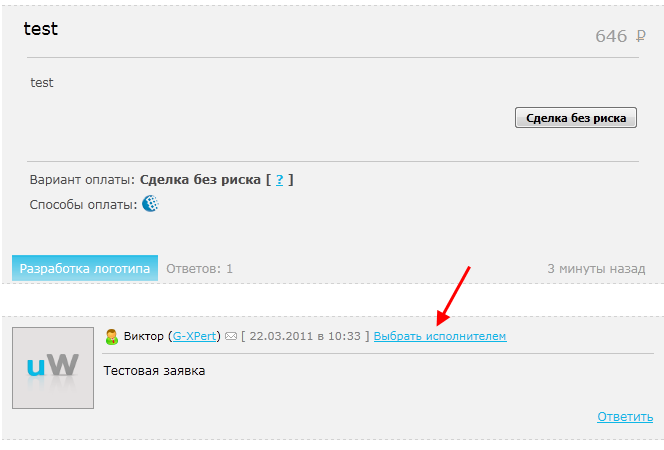Screen dimensions: 664x450
Task: Click the Тестовая заявка reply text
Action: pyautogui.click(x=154, y=371)
